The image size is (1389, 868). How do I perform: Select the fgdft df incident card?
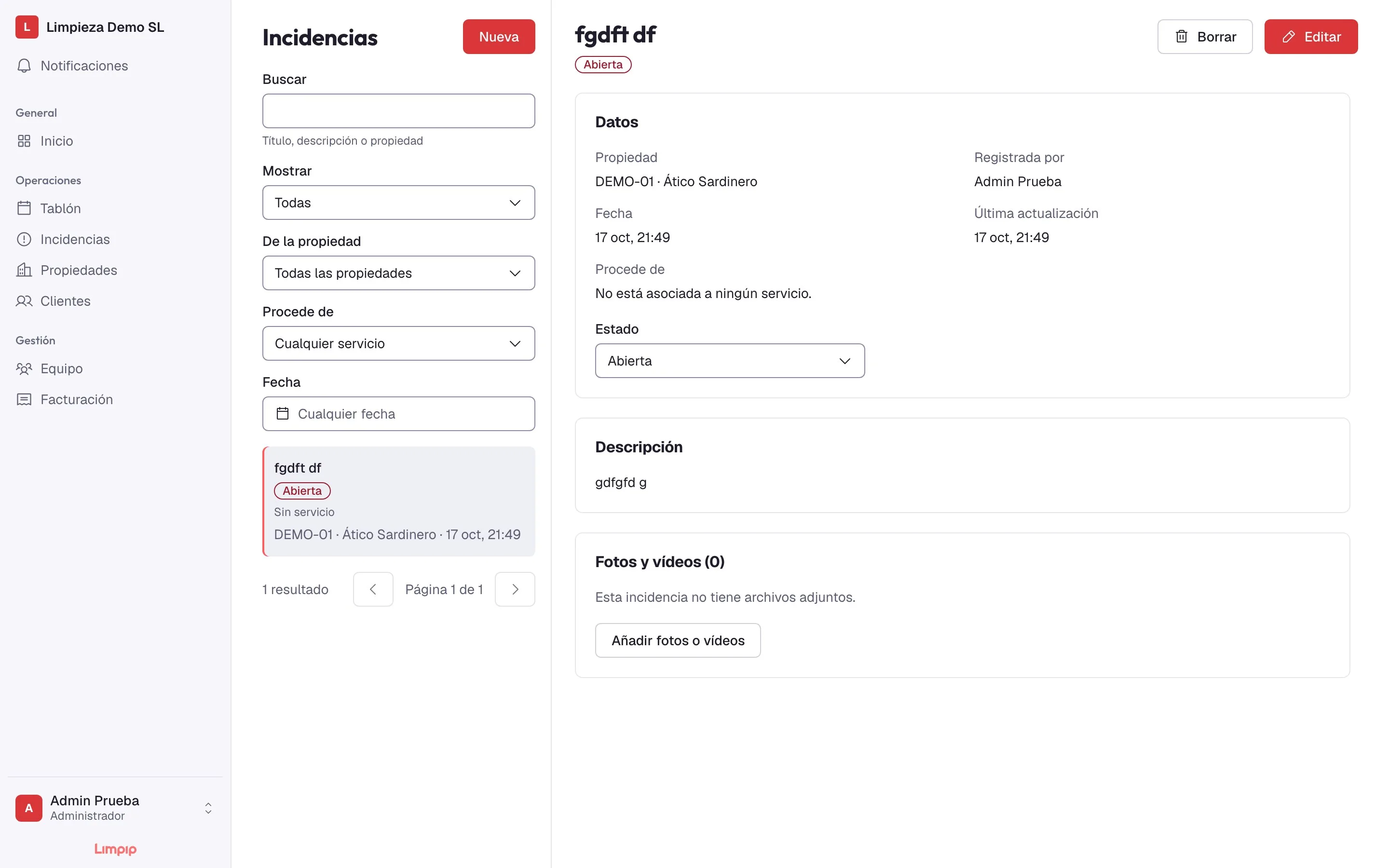tap(398, 501)
